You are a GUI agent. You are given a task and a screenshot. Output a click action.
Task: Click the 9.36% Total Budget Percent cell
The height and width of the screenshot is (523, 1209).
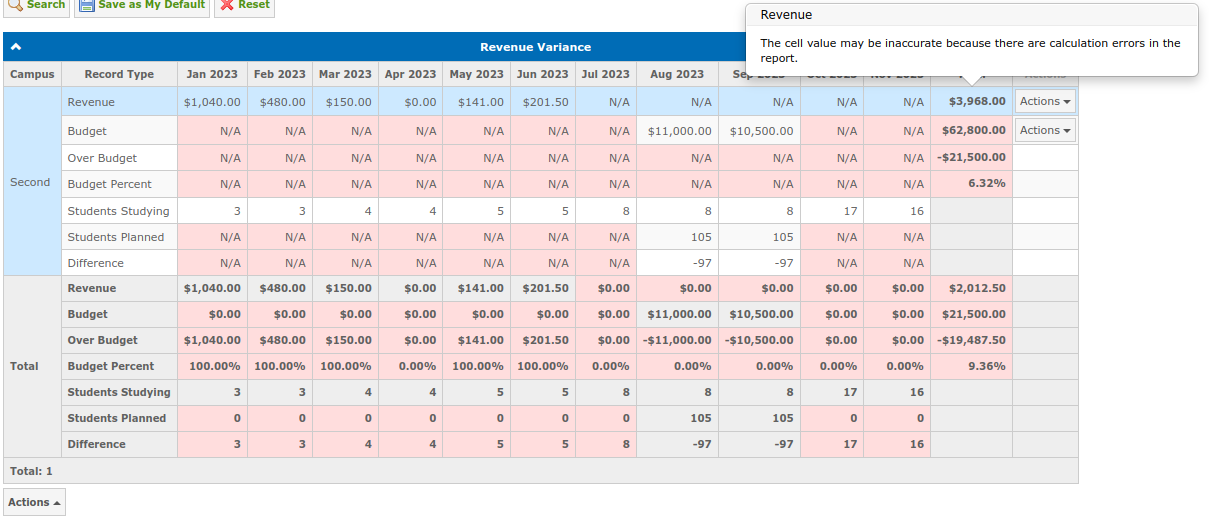[971, 366]
